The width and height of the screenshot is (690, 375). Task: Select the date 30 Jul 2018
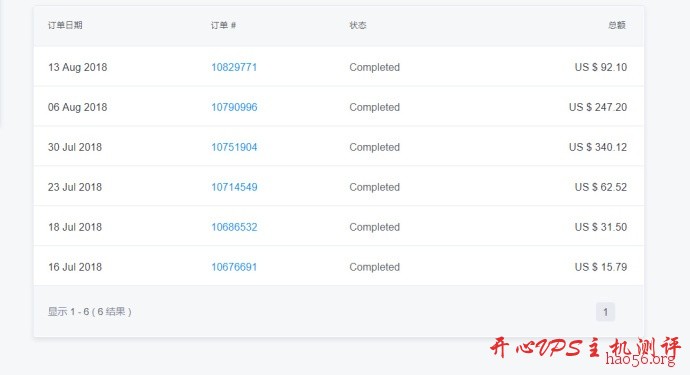(75, 147)
